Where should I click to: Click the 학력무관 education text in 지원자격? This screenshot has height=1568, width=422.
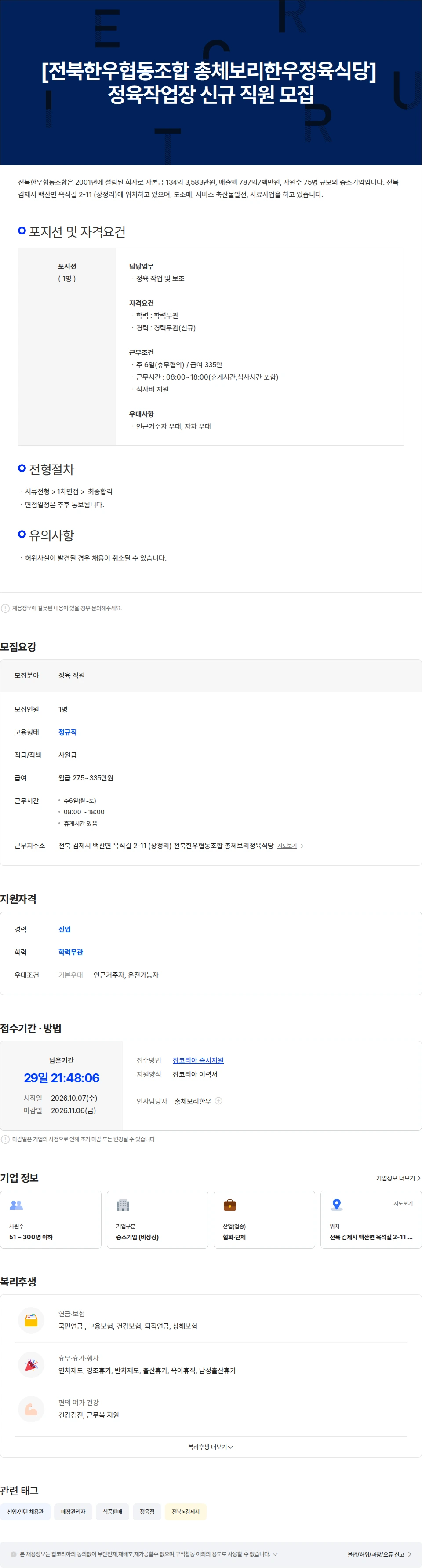70,952
